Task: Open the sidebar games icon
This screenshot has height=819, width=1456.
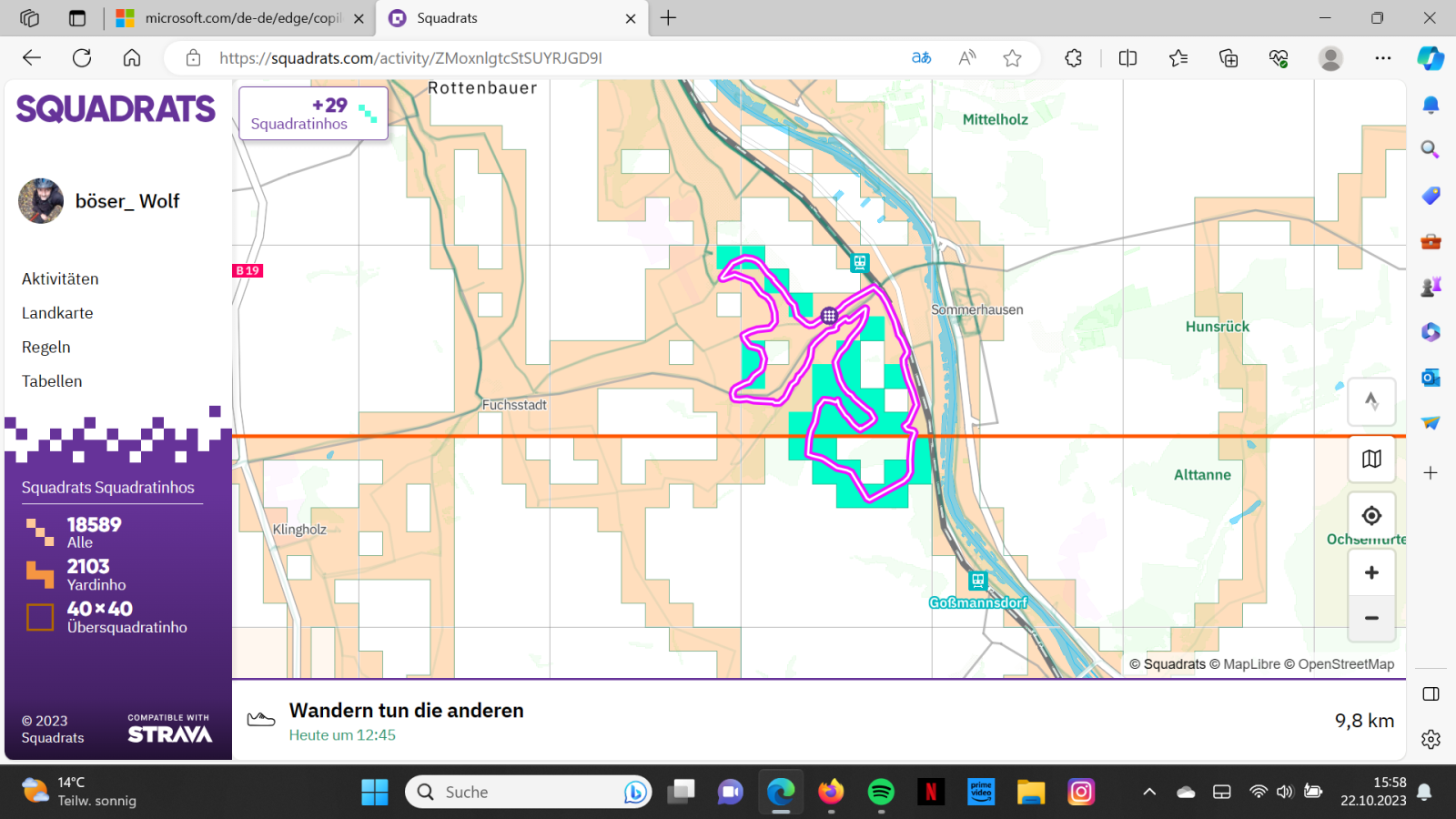Action: coord(1431,287)
